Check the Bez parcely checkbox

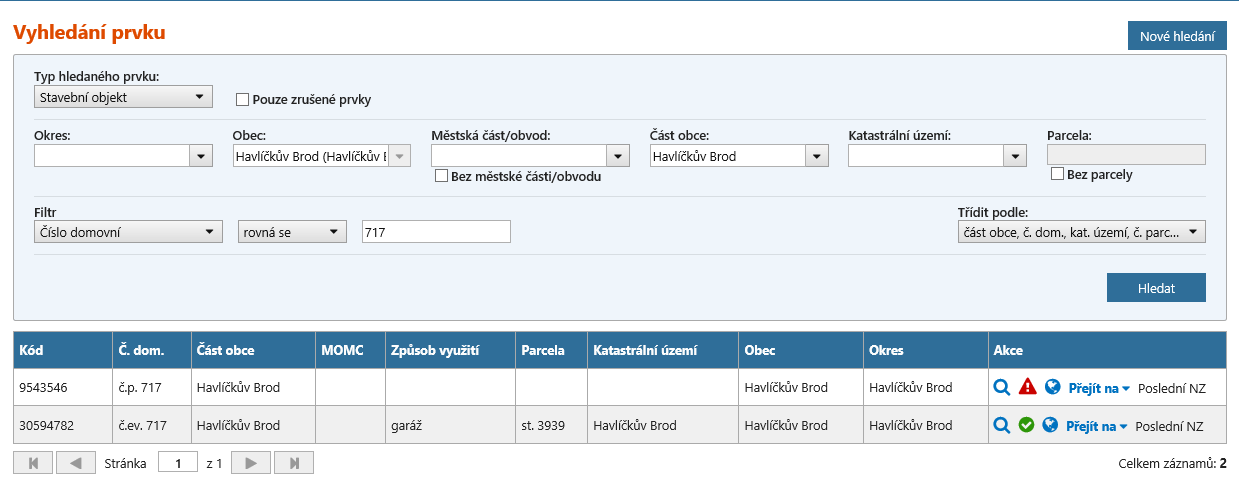(1057, 175)
